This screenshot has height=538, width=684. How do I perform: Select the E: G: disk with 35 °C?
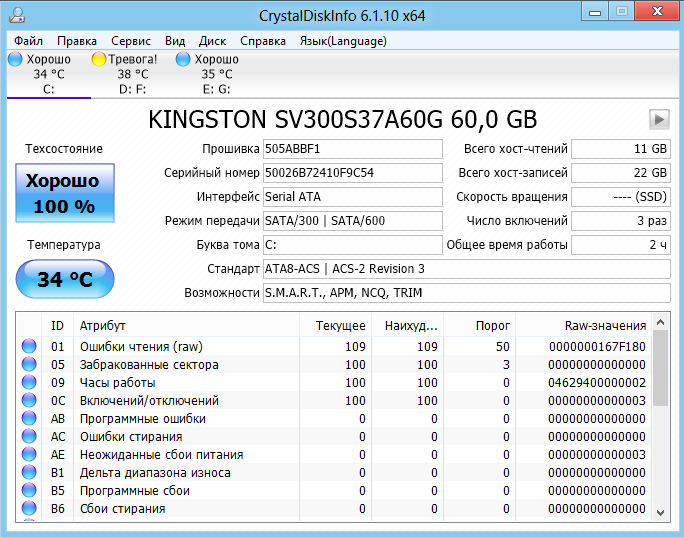tap(216, 74)
